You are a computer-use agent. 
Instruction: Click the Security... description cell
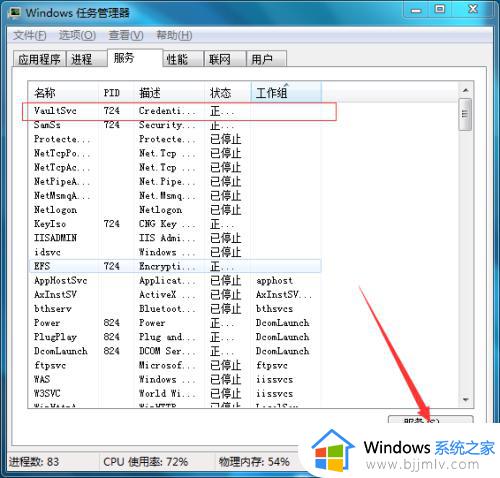tap(167, 125)
